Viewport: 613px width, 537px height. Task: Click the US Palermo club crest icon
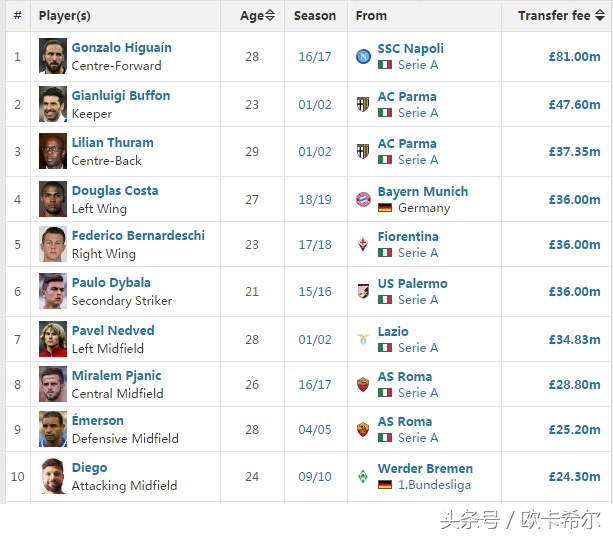[363, 291]
